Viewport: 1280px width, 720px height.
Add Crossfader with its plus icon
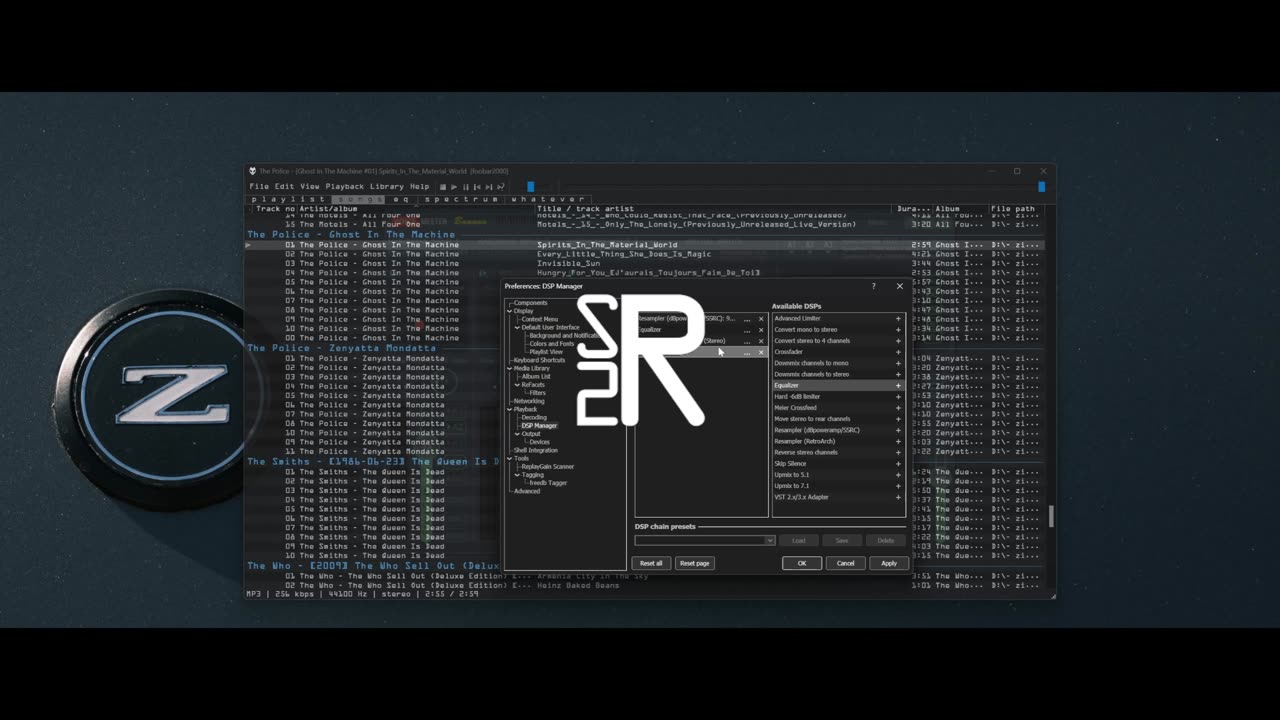pyautogui.click(x=898, y=352)
